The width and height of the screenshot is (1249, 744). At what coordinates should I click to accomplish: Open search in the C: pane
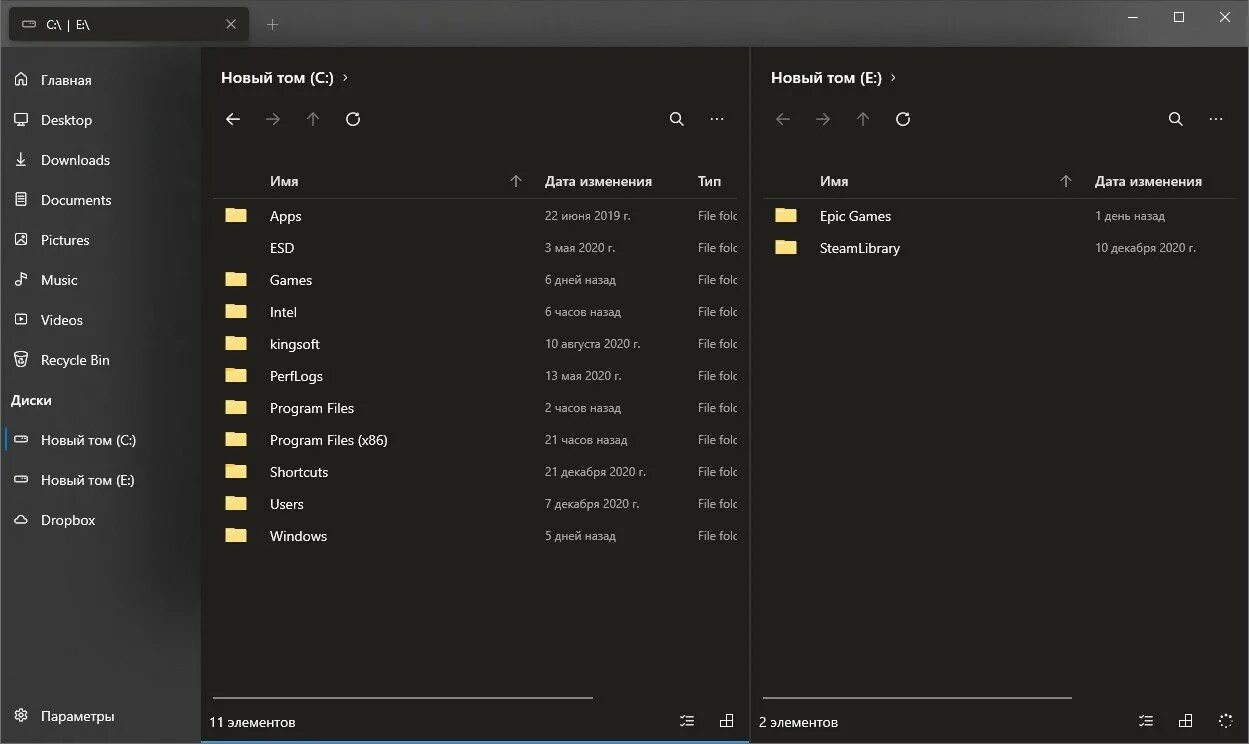677,119
